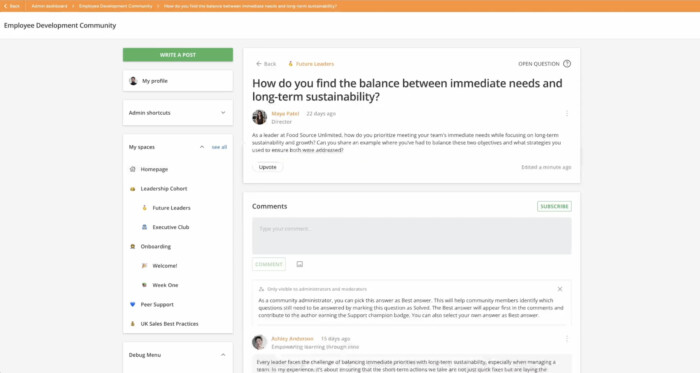This screenshot has height=373, width=700.
Task: Go to Homepage space
Action: (154, 169)
